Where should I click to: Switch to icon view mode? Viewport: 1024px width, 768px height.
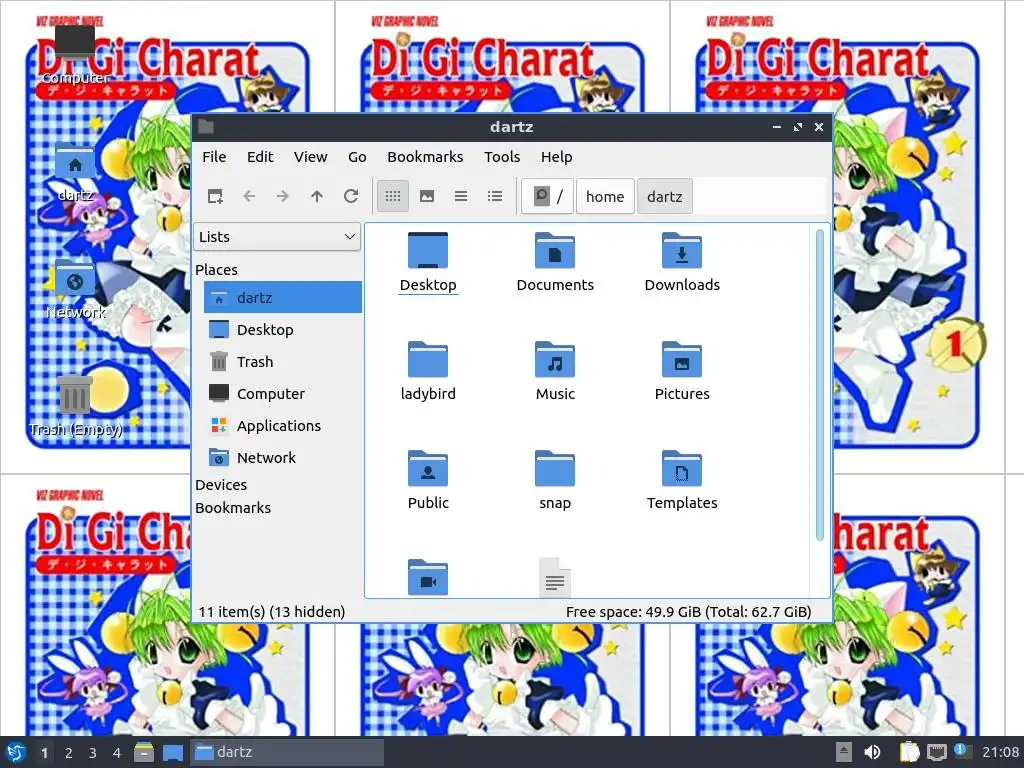pos(392,196)
